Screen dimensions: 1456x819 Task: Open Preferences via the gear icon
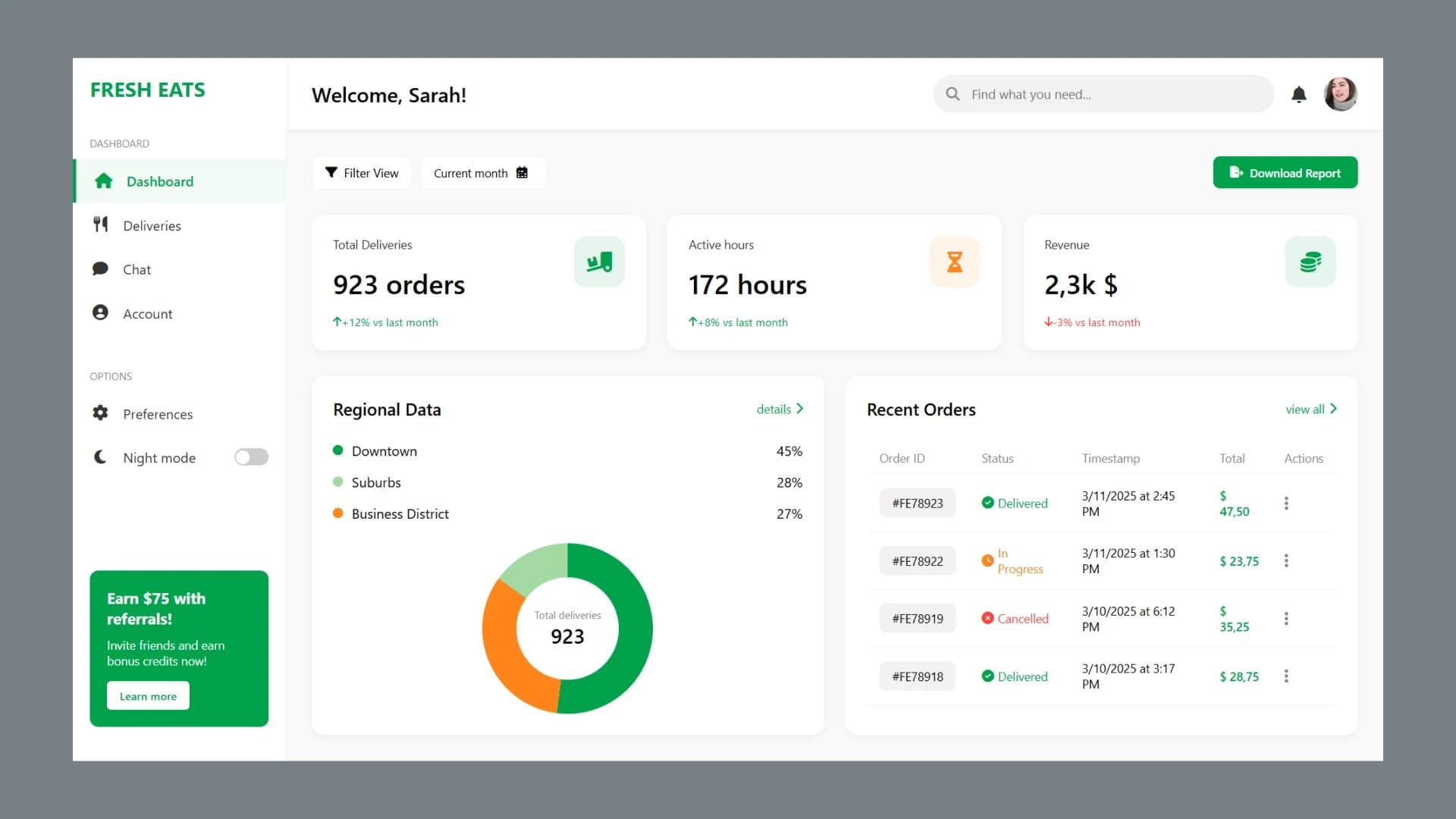tap(100, 413)
